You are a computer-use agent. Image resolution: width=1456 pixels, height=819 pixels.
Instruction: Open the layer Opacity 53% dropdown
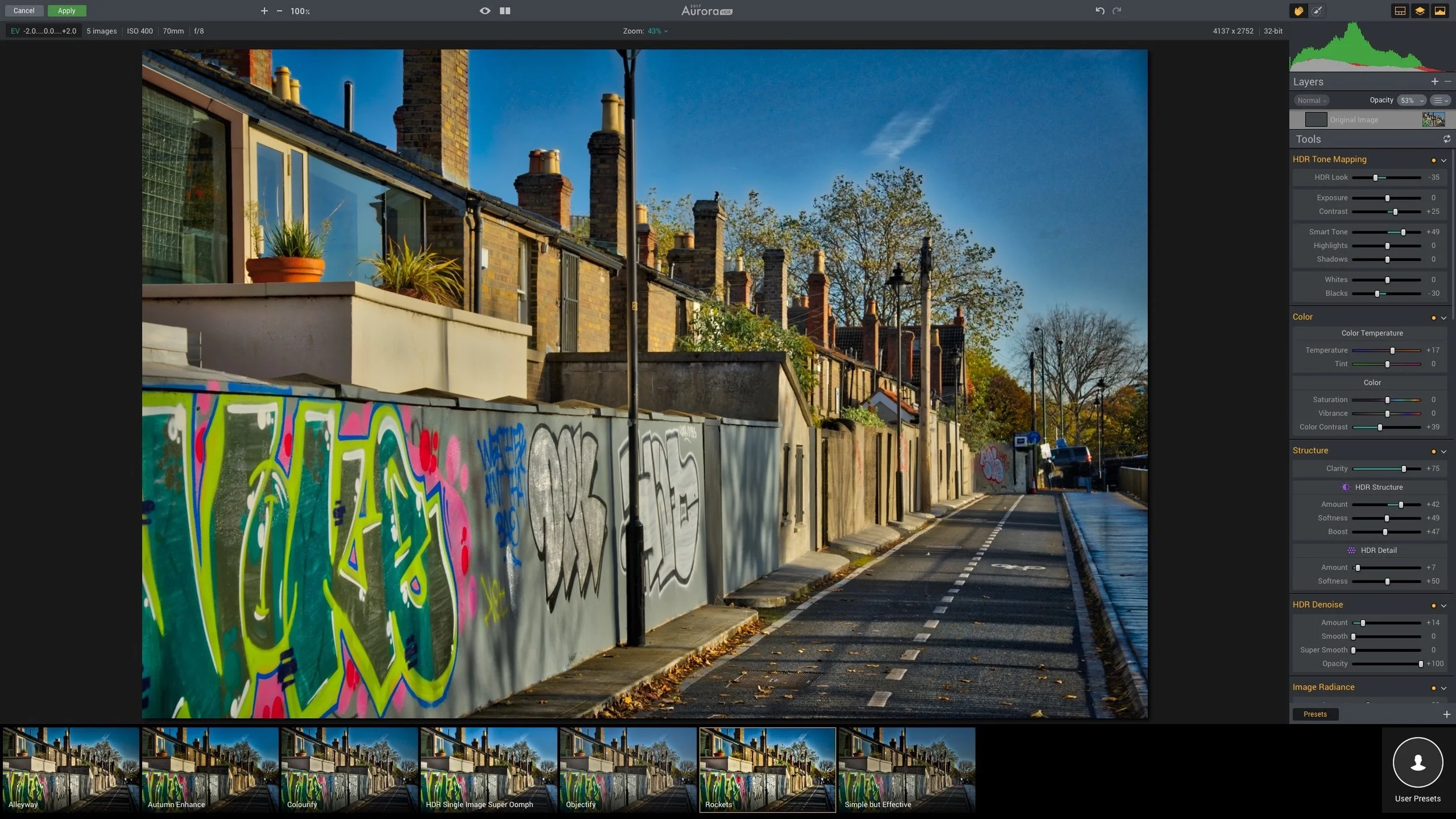coord(1411,100)
